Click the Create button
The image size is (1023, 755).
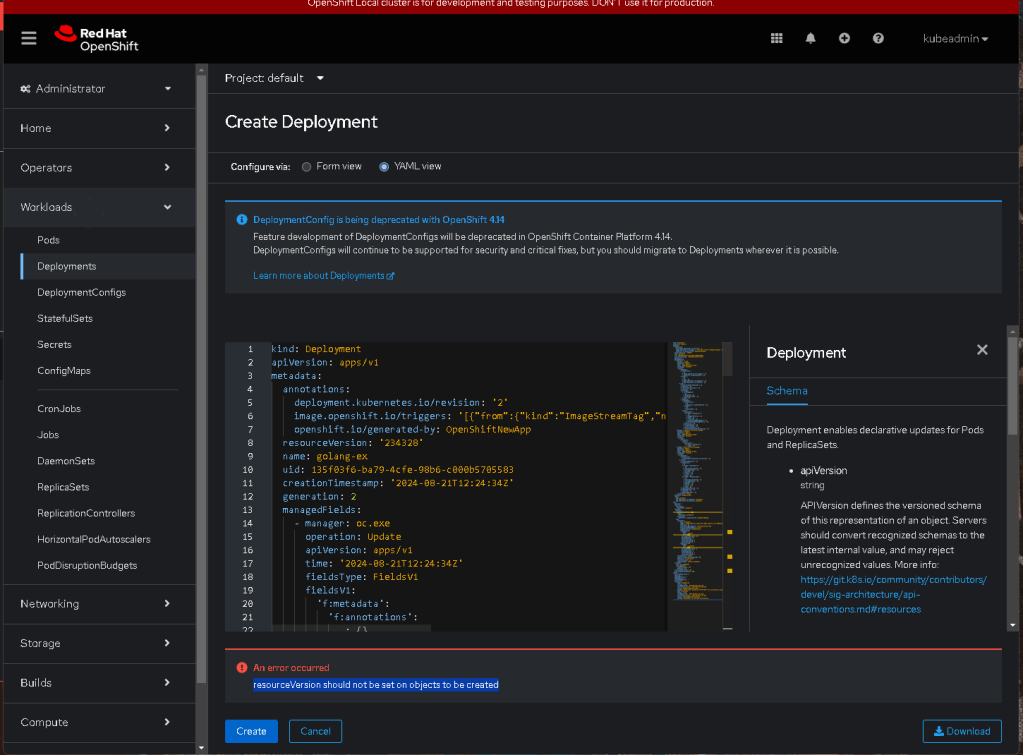click(x=251, y=731)
